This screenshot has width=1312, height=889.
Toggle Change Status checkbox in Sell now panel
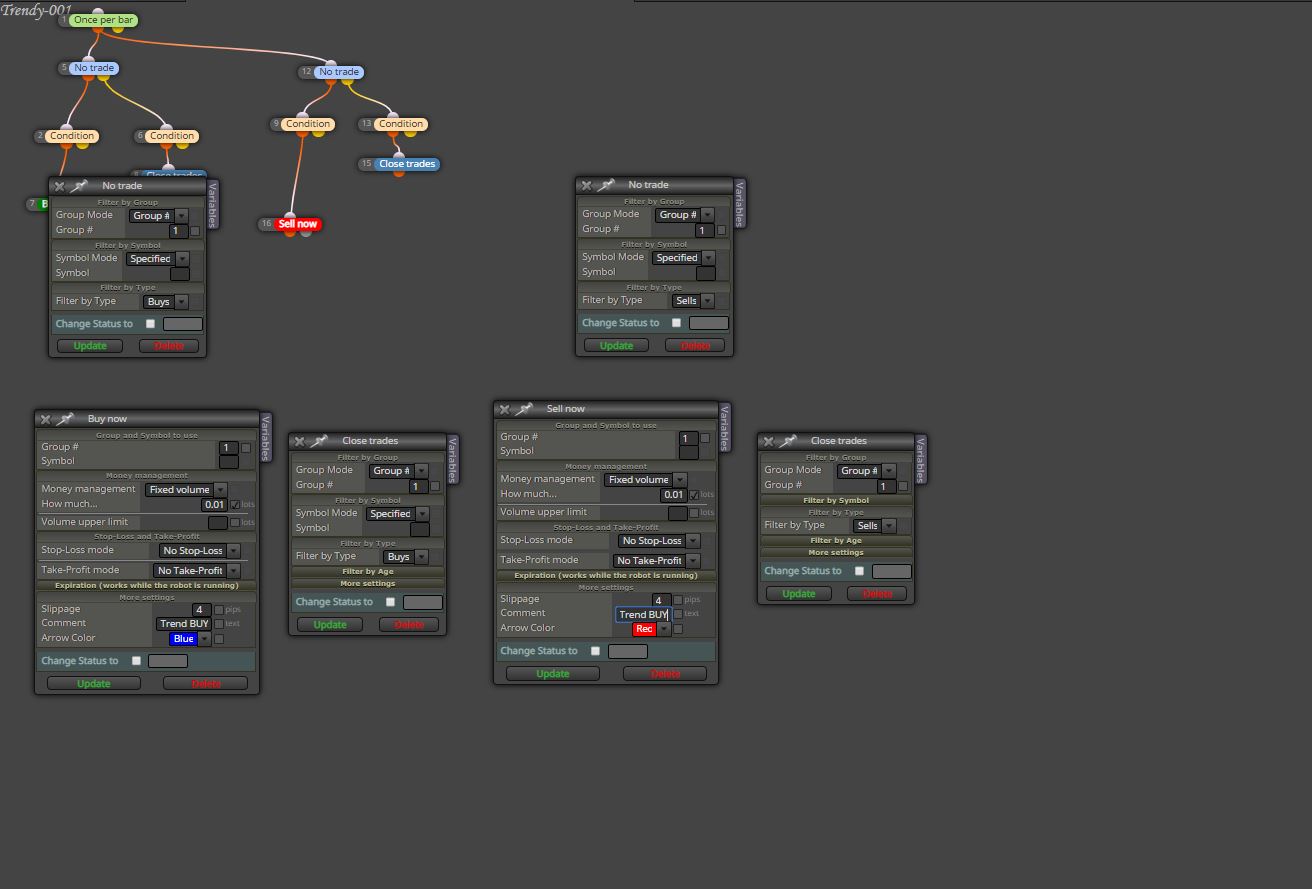coord(596,651)
